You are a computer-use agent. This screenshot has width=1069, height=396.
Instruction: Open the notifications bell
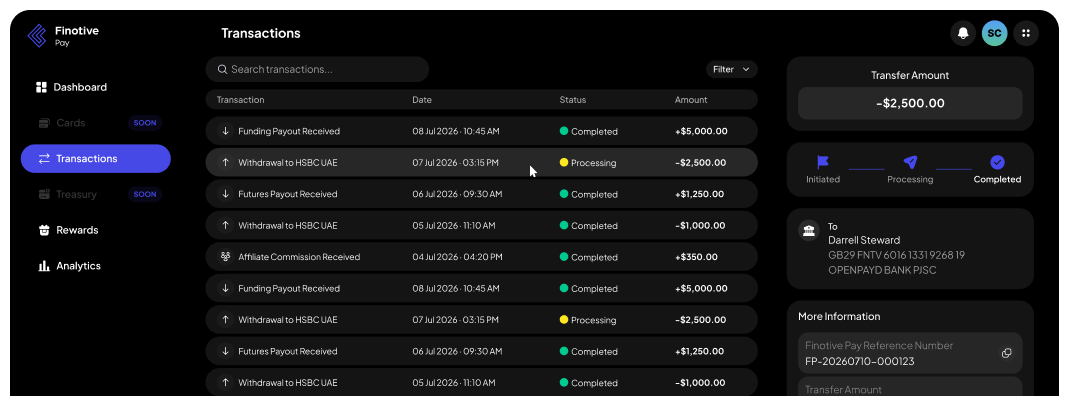click(963, 33)
